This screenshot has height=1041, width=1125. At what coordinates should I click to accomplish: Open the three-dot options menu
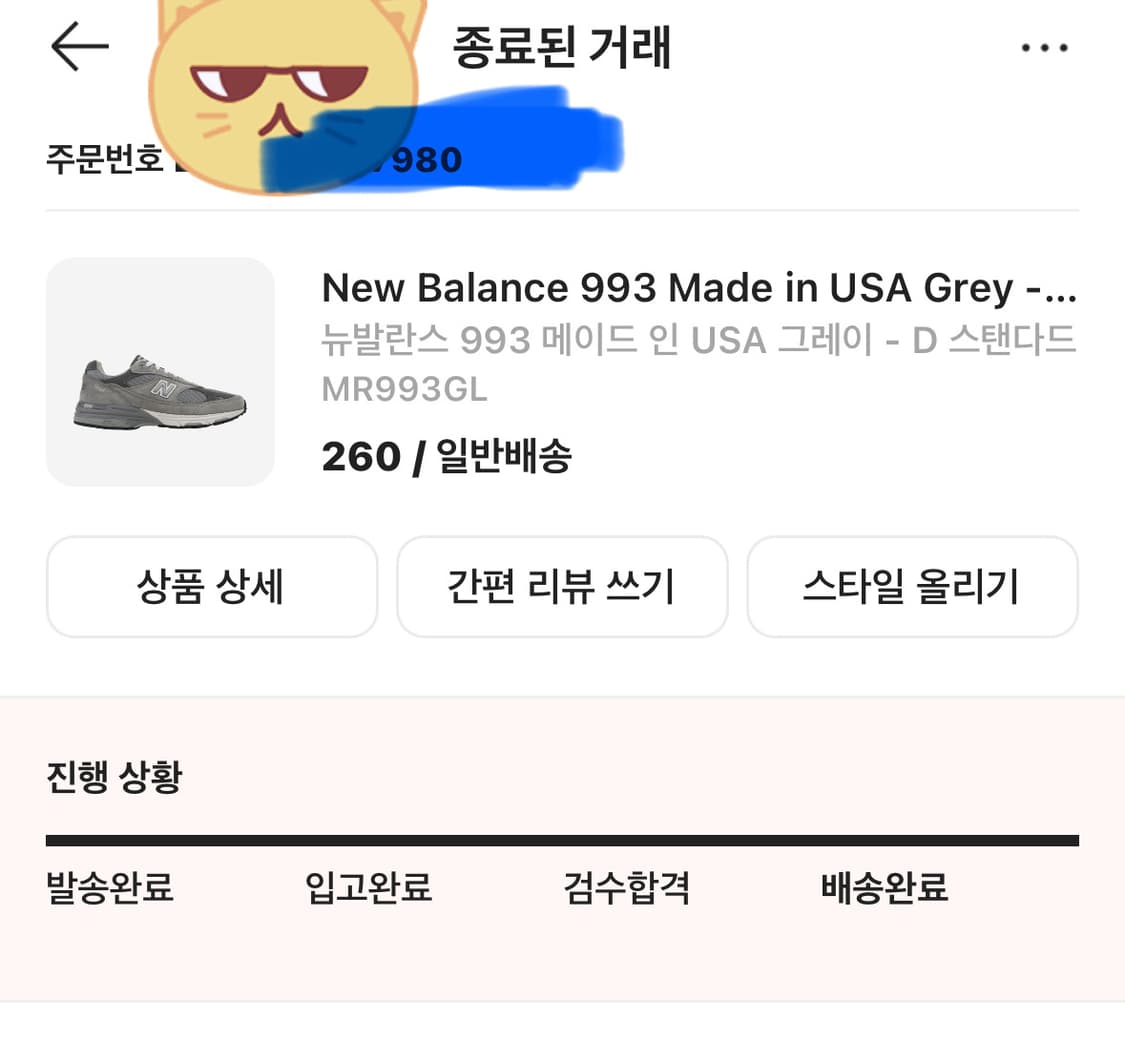[x=1044, y=46]
